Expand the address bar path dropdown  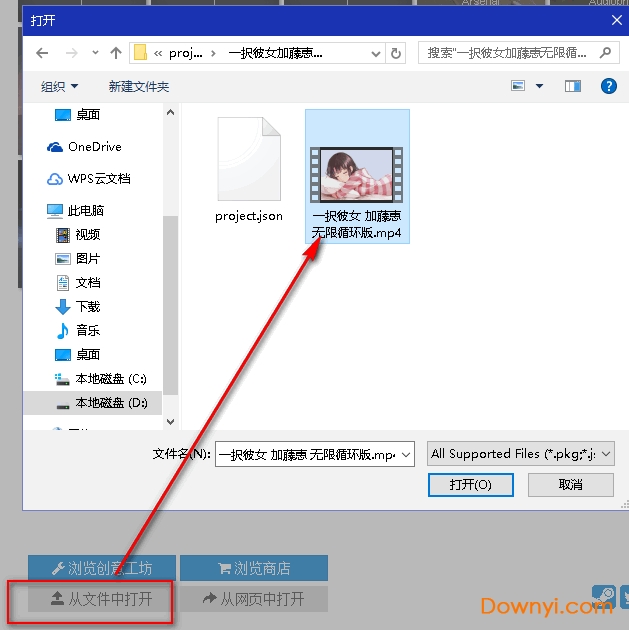point(374,53)
